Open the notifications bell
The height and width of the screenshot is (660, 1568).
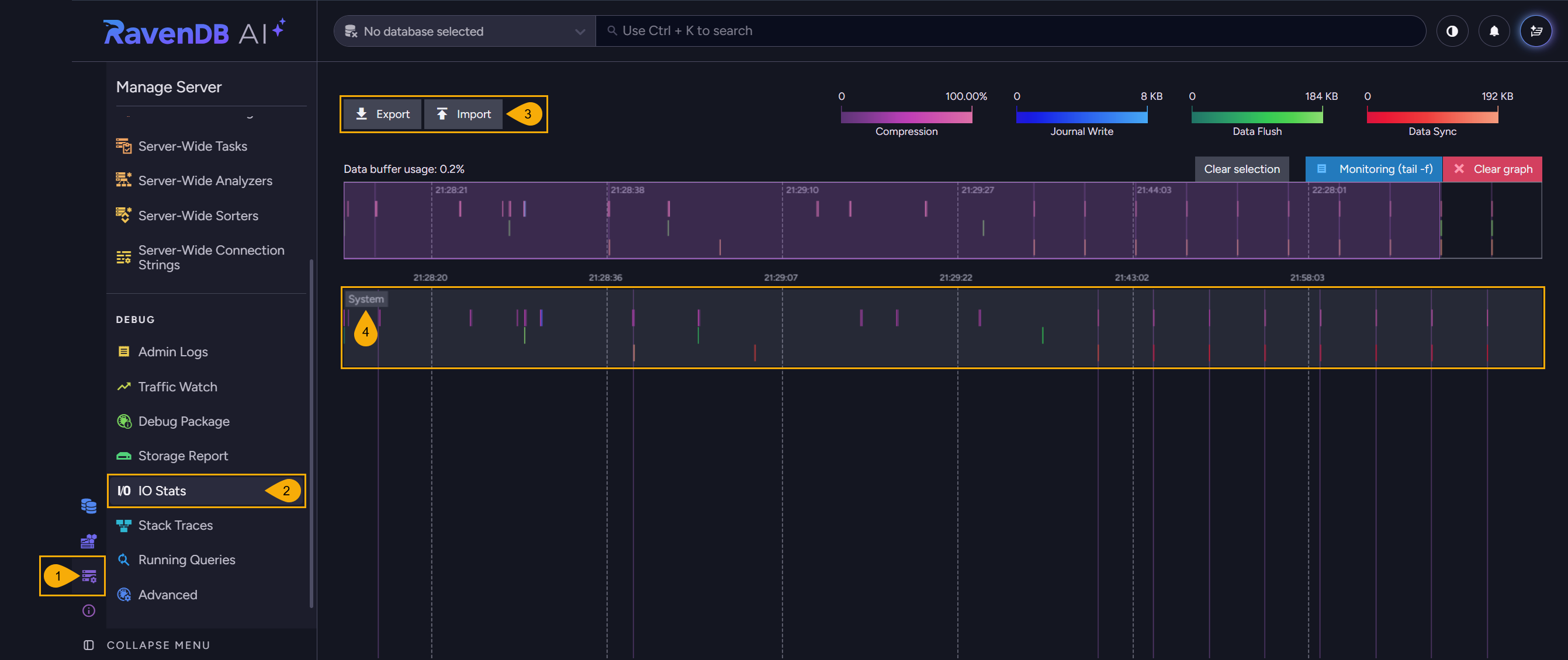point(1494,31)
